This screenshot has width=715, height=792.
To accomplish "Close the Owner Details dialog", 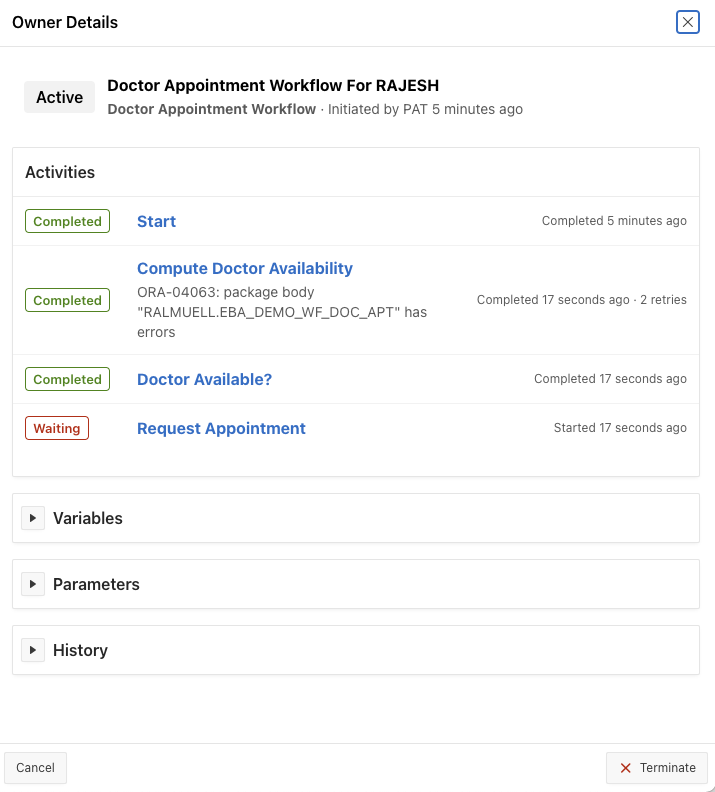I will (x=687, y=22).
